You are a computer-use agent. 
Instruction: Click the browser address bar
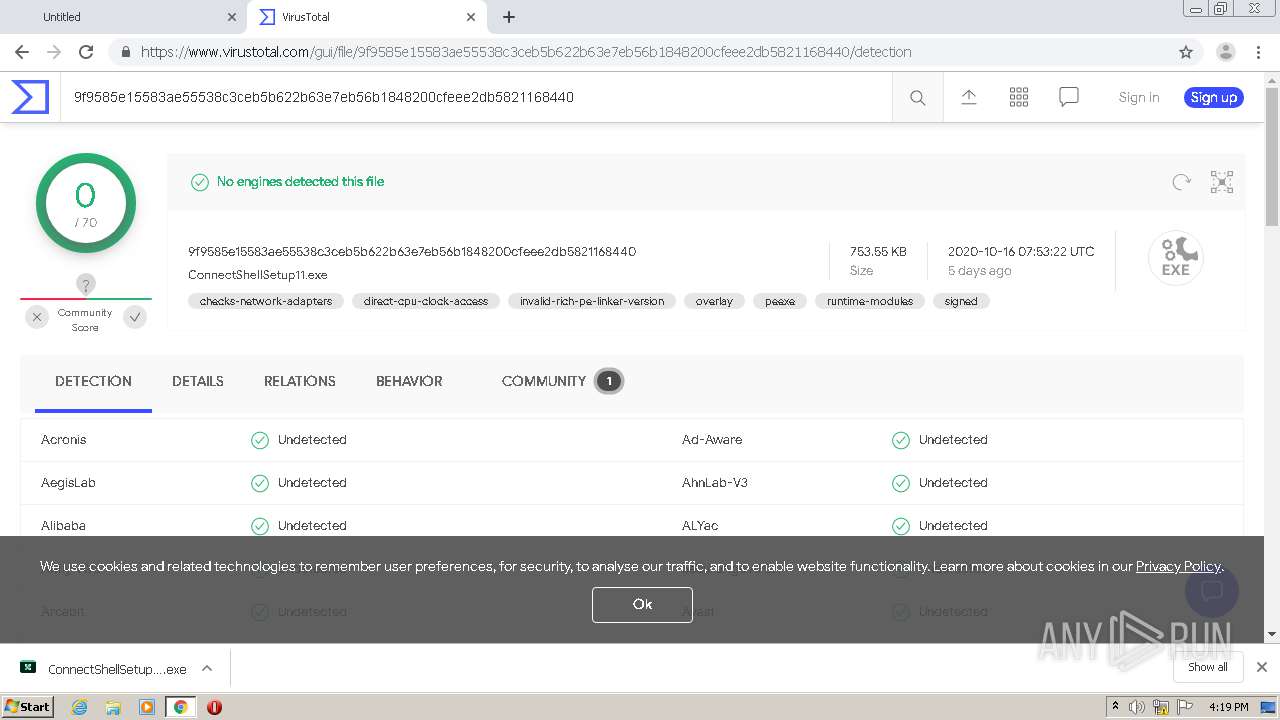tap(640, 52)
